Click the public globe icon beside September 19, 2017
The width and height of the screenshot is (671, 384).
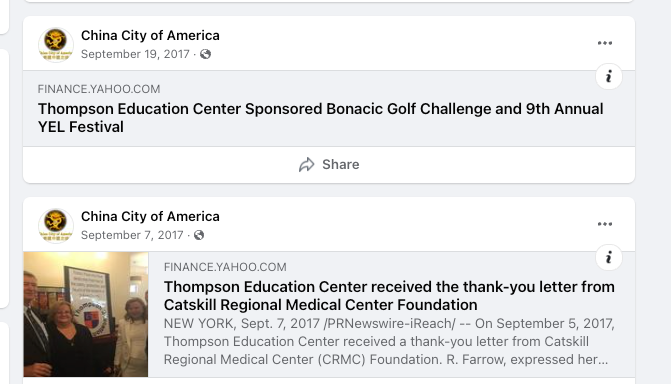[x=205, y=54]
